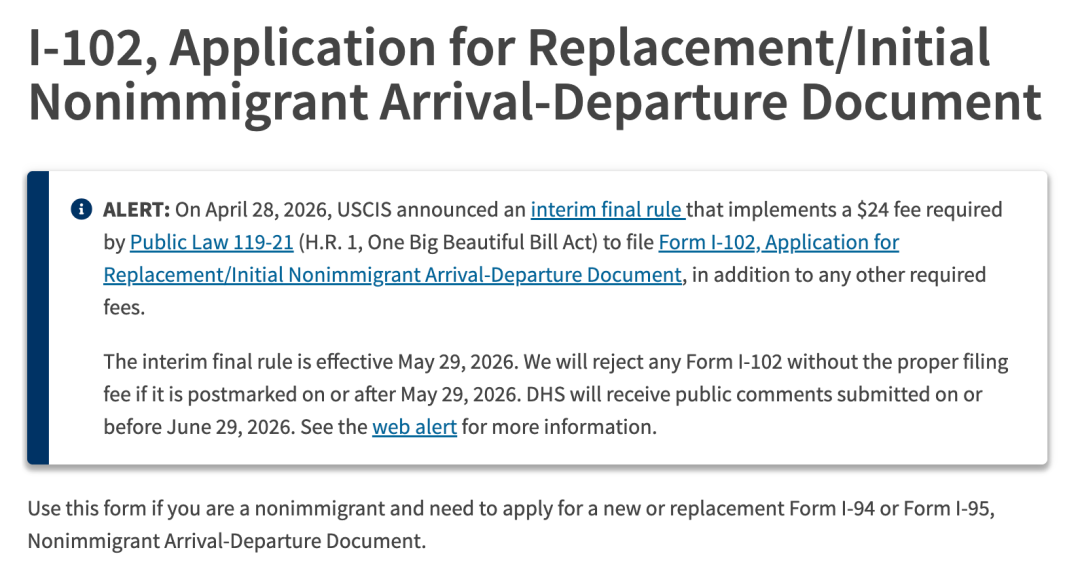Click the bold ALERT: label

[136, 209]
